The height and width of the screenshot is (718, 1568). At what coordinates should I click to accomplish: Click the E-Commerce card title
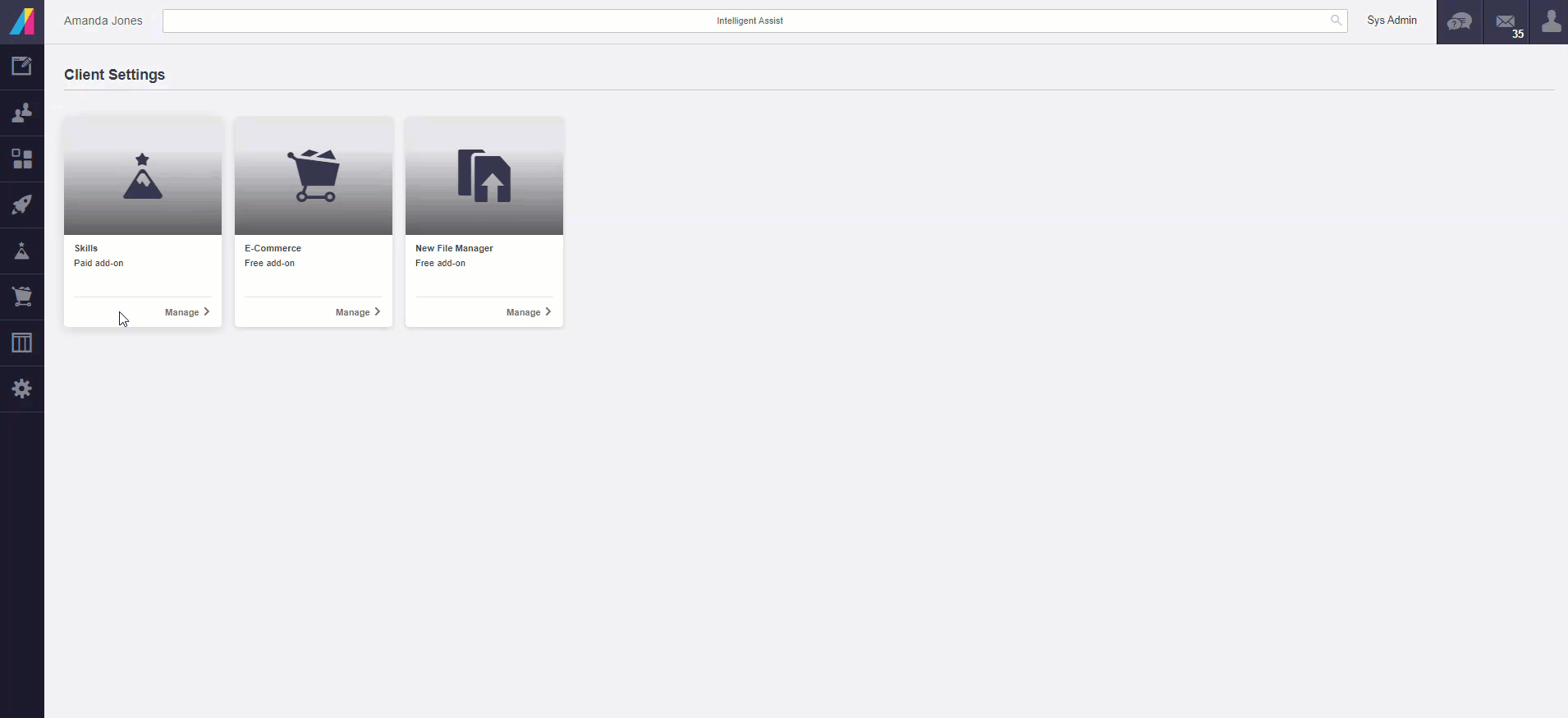(273, 248)
